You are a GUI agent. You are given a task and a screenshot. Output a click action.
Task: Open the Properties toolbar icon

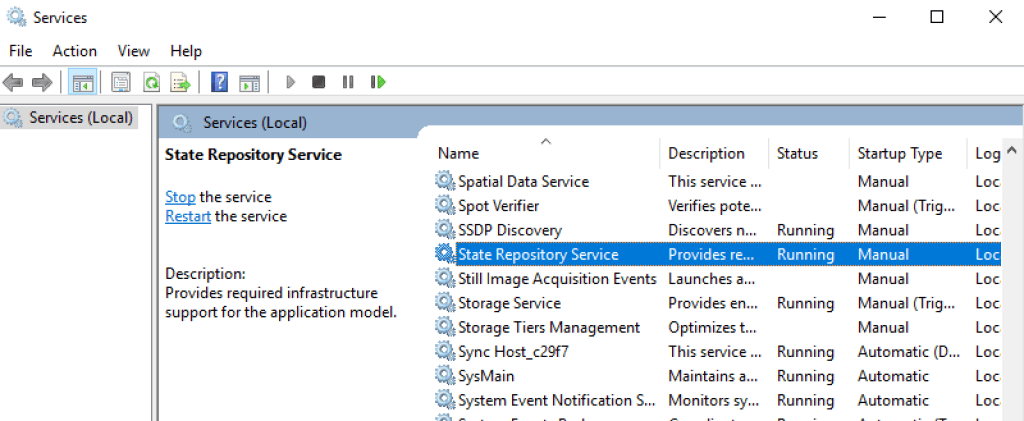click(x=121, y=82)
